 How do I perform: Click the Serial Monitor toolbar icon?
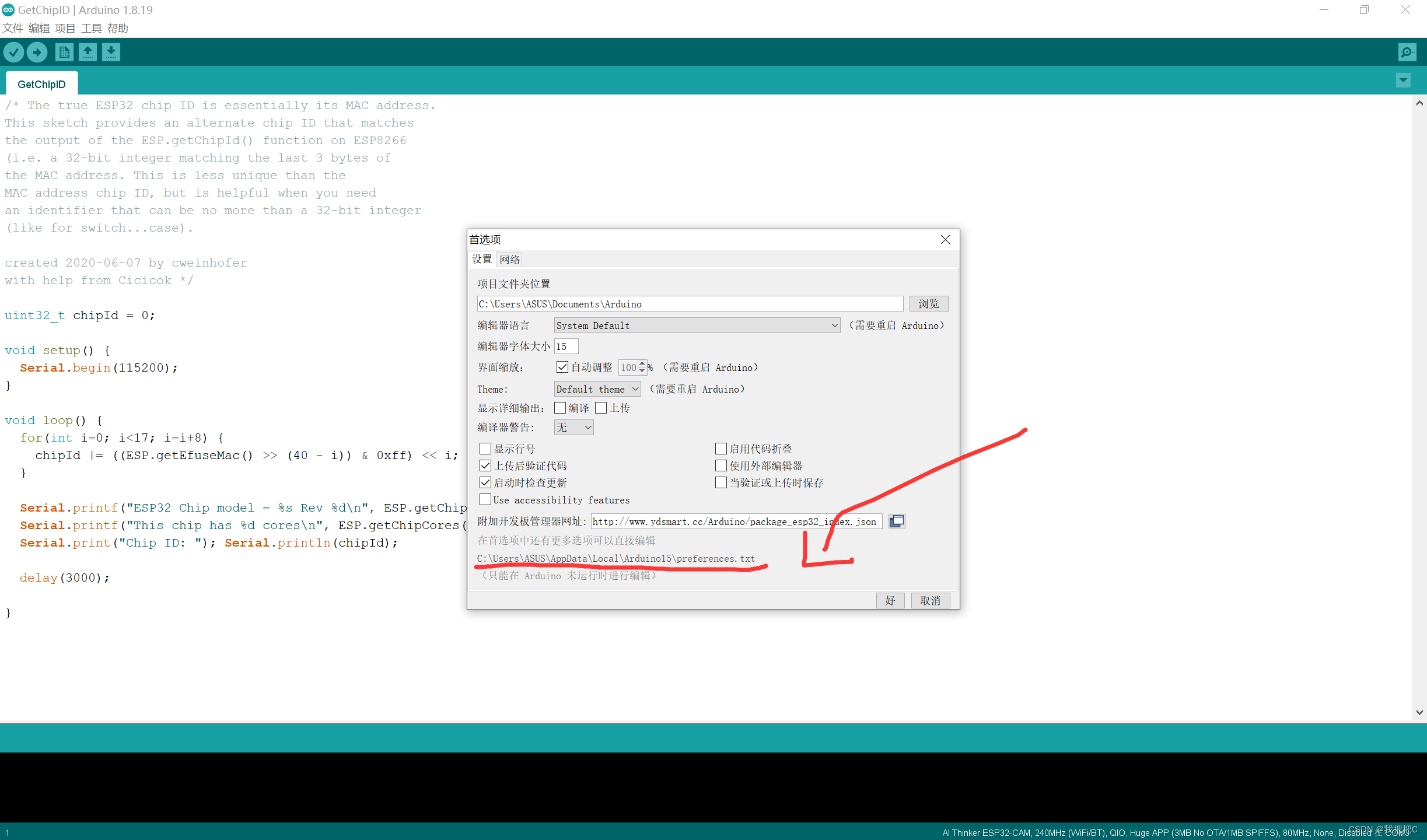[x=1407, y=52]
